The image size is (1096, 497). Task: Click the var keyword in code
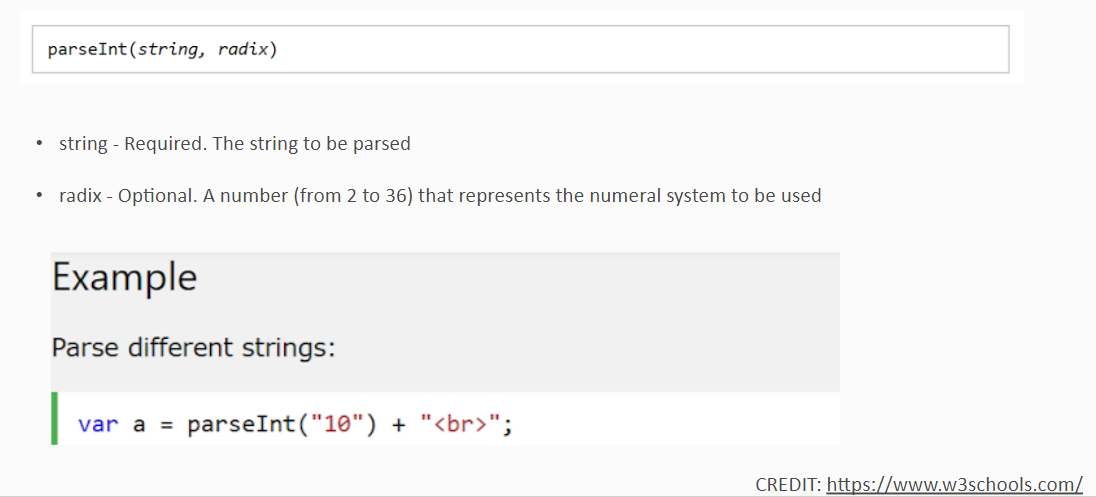[x=98, y=424]
